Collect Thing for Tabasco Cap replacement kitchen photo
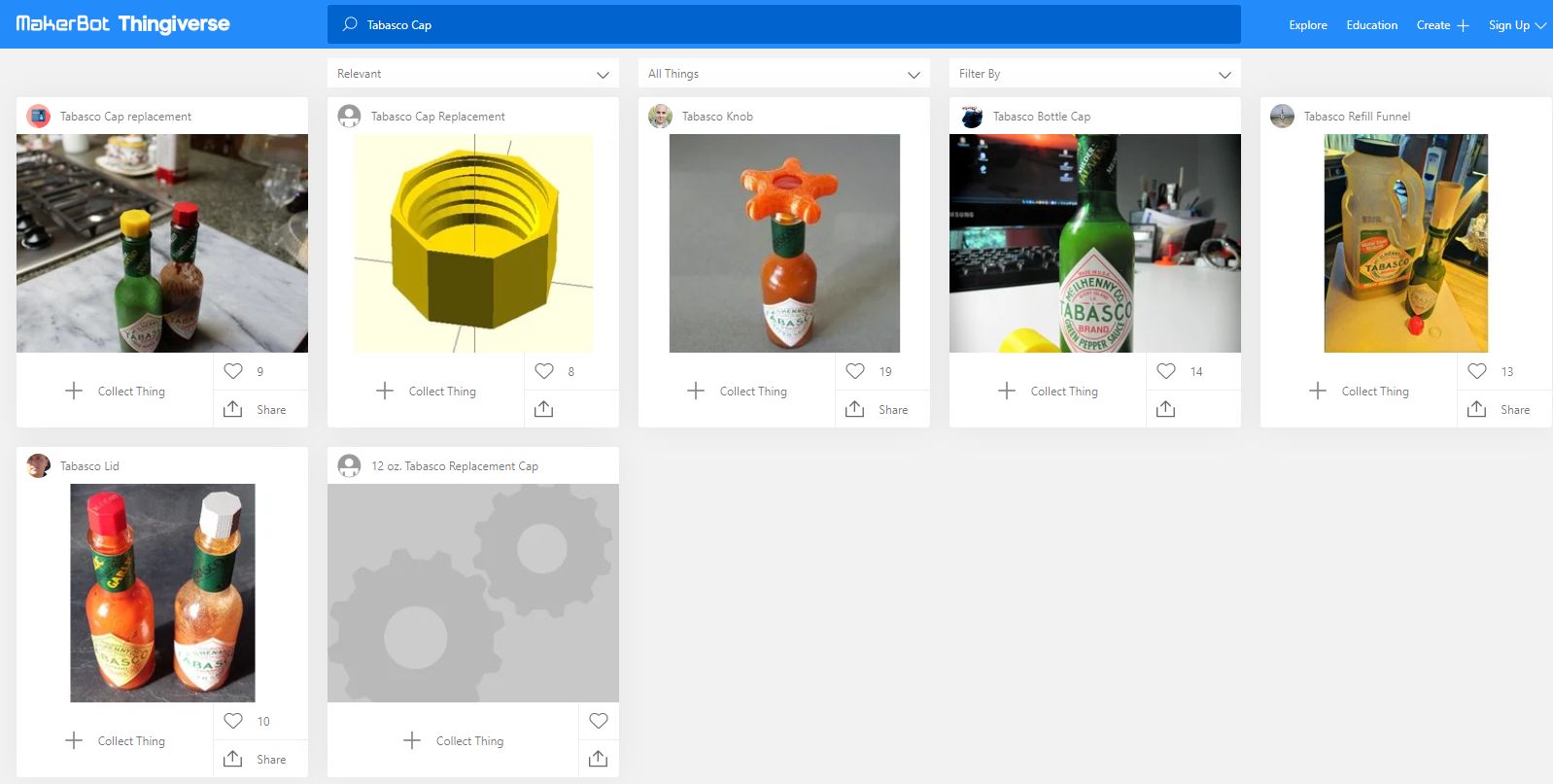This screenshot has height=784, width=1553. [x=115, y=391]
